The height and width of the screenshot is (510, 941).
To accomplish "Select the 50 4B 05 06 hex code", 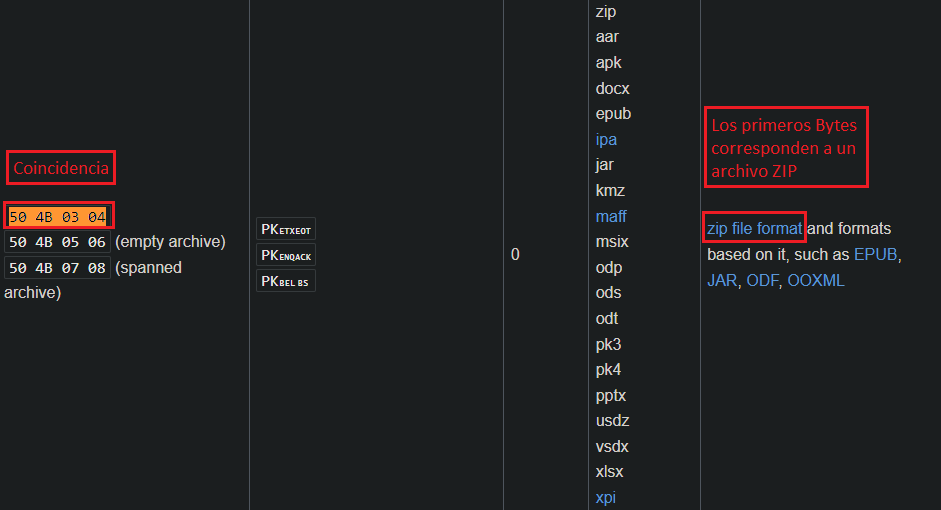I will coord(57,242).
